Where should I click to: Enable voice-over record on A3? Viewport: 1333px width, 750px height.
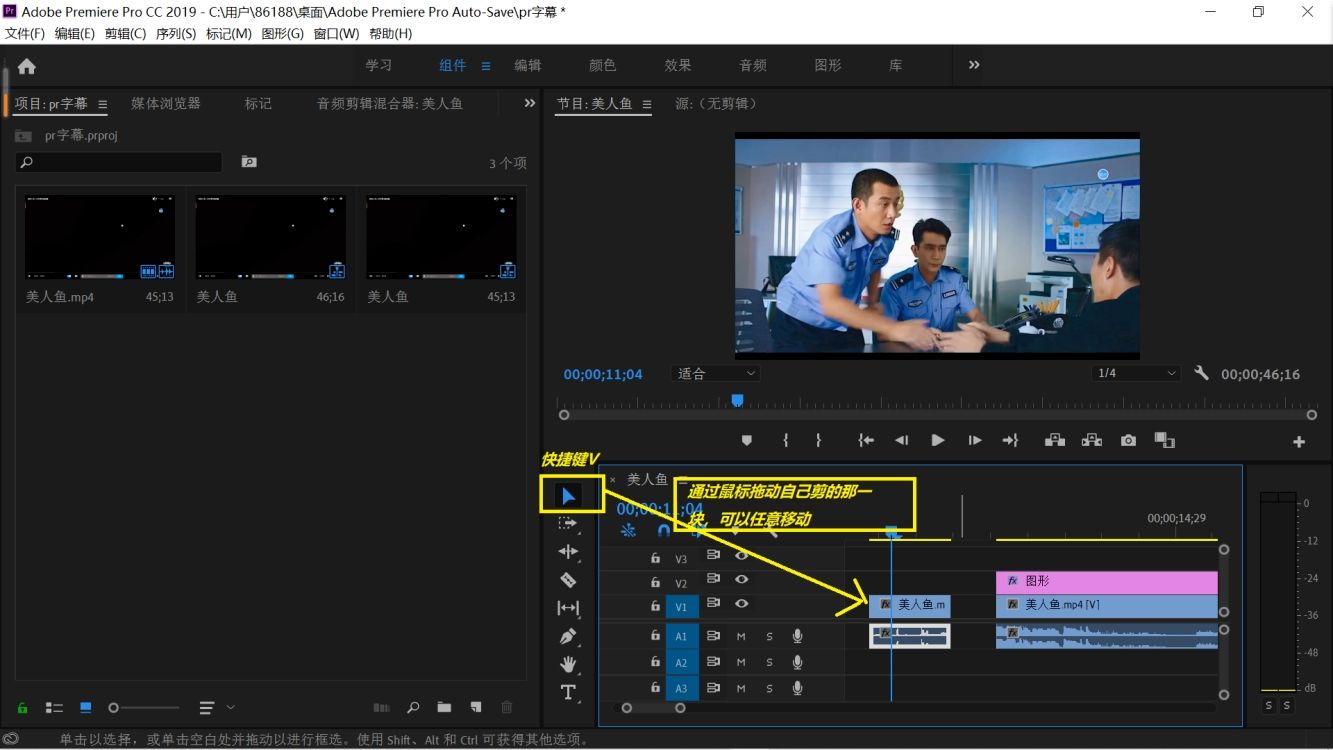[798, 688]
